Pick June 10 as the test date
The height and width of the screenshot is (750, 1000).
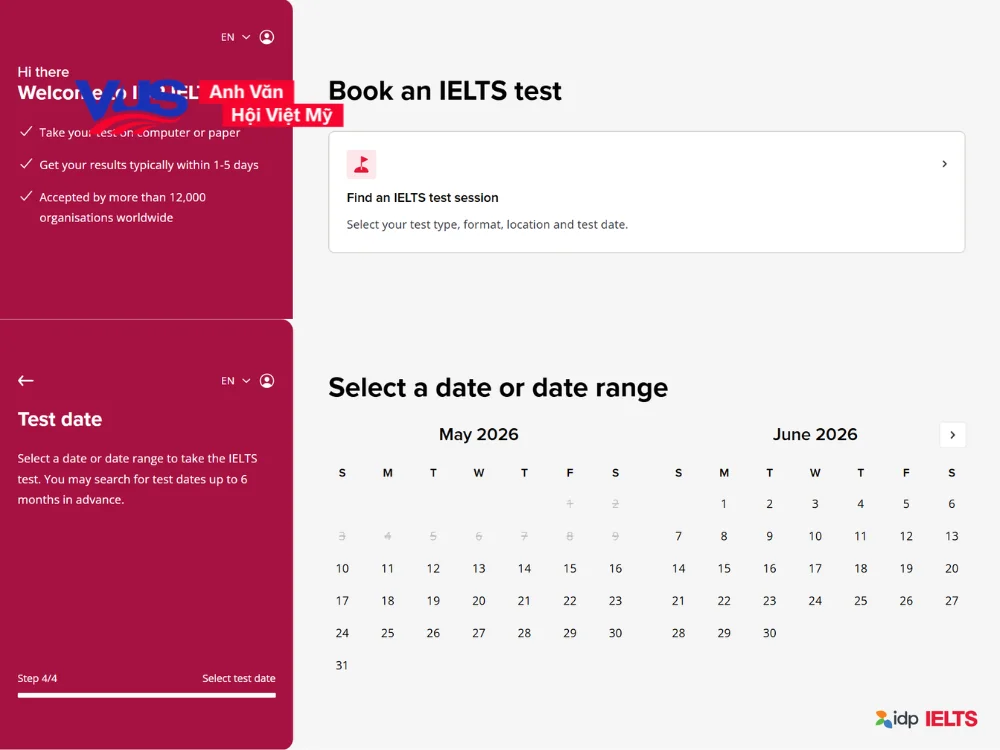point(815,536)
